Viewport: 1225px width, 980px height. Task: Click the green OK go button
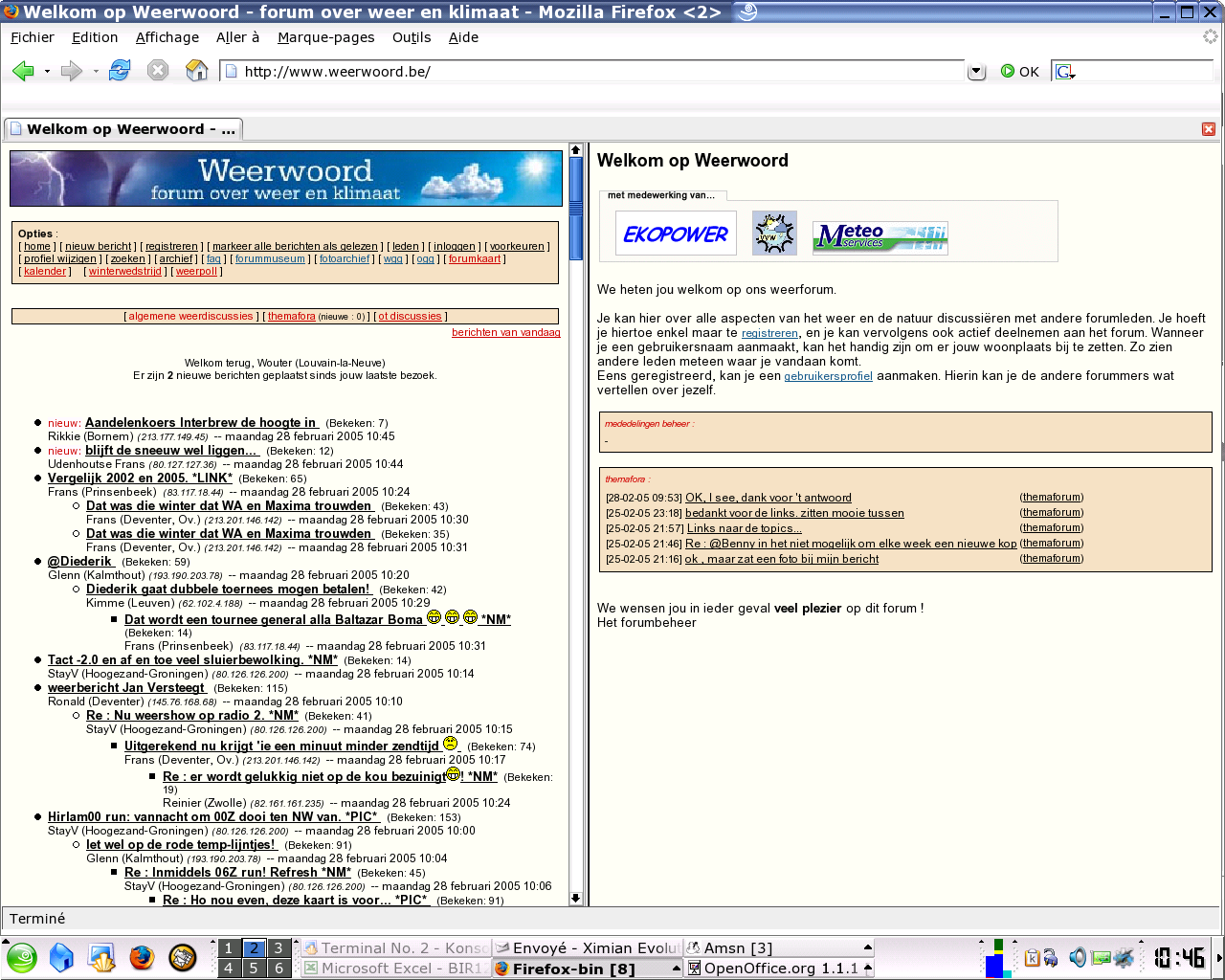1020,72
